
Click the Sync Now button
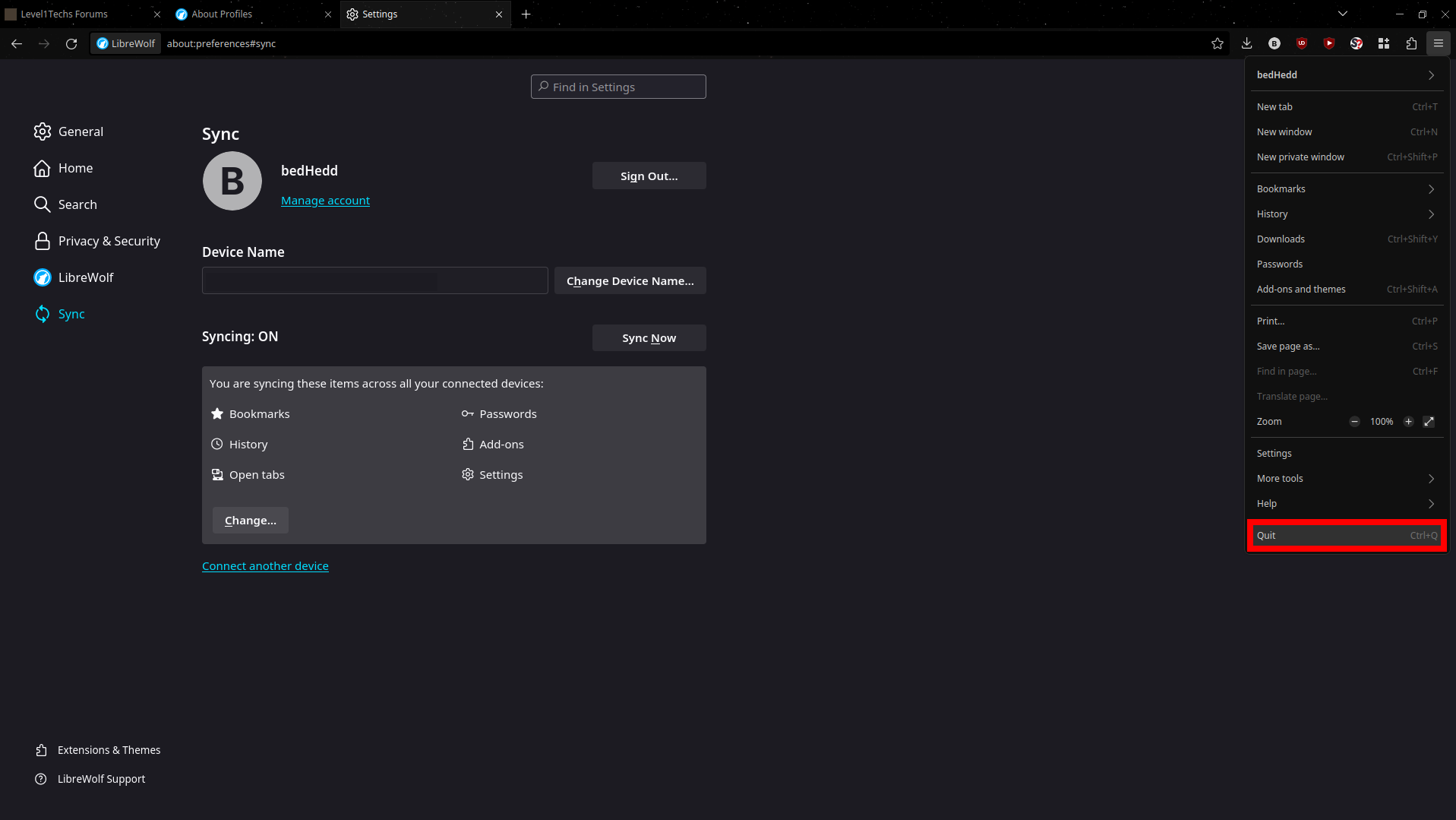pyautogui.click(x=649, y=338)
